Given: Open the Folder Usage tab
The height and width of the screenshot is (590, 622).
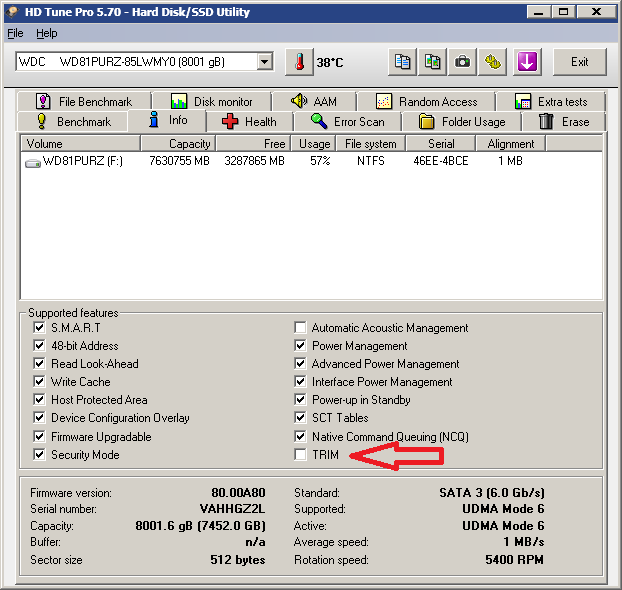Looking at the screenshot, I should [x=462, y=121].
